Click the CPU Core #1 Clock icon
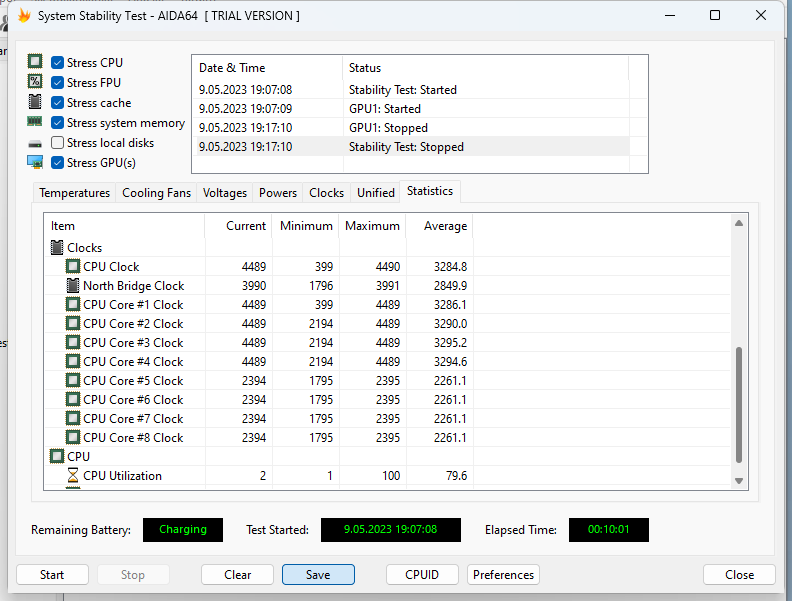Viewport: 792px width, 601px height. pyautogui.click(x=73, y=305)
